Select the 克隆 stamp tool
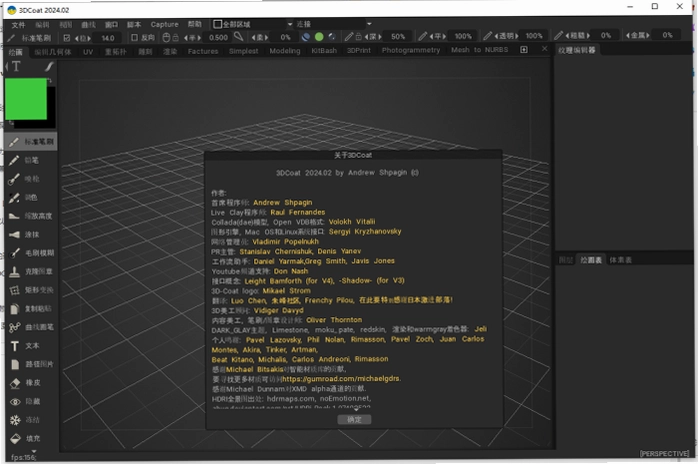Screen dimensions: 698x464 [x=31, y=272]
